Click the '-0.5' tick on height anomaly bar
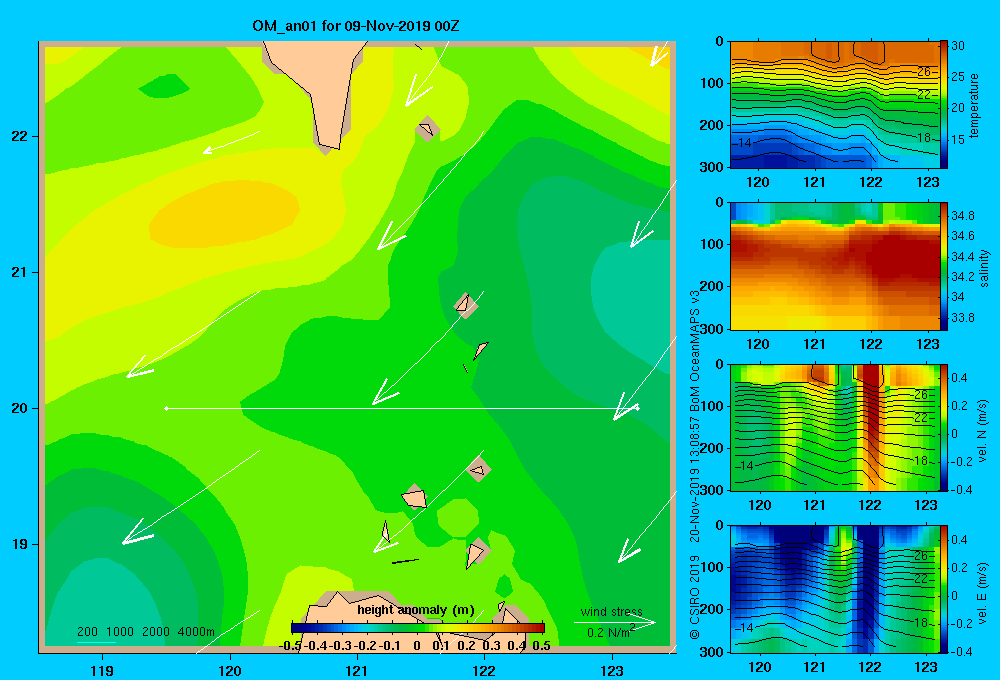This screenshot has height=680, width=1000. click(x=290, y=646)
